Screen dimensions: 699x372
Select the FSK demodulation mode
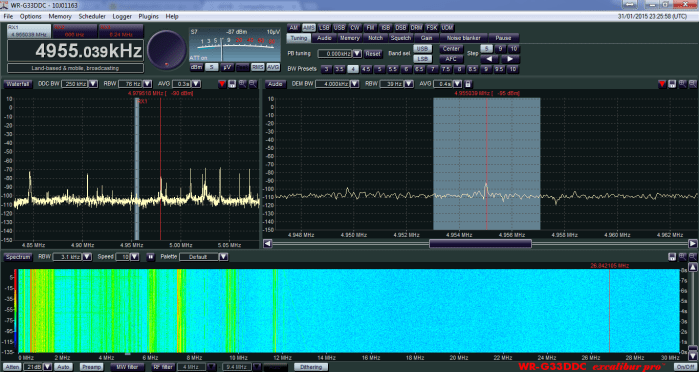432,28
